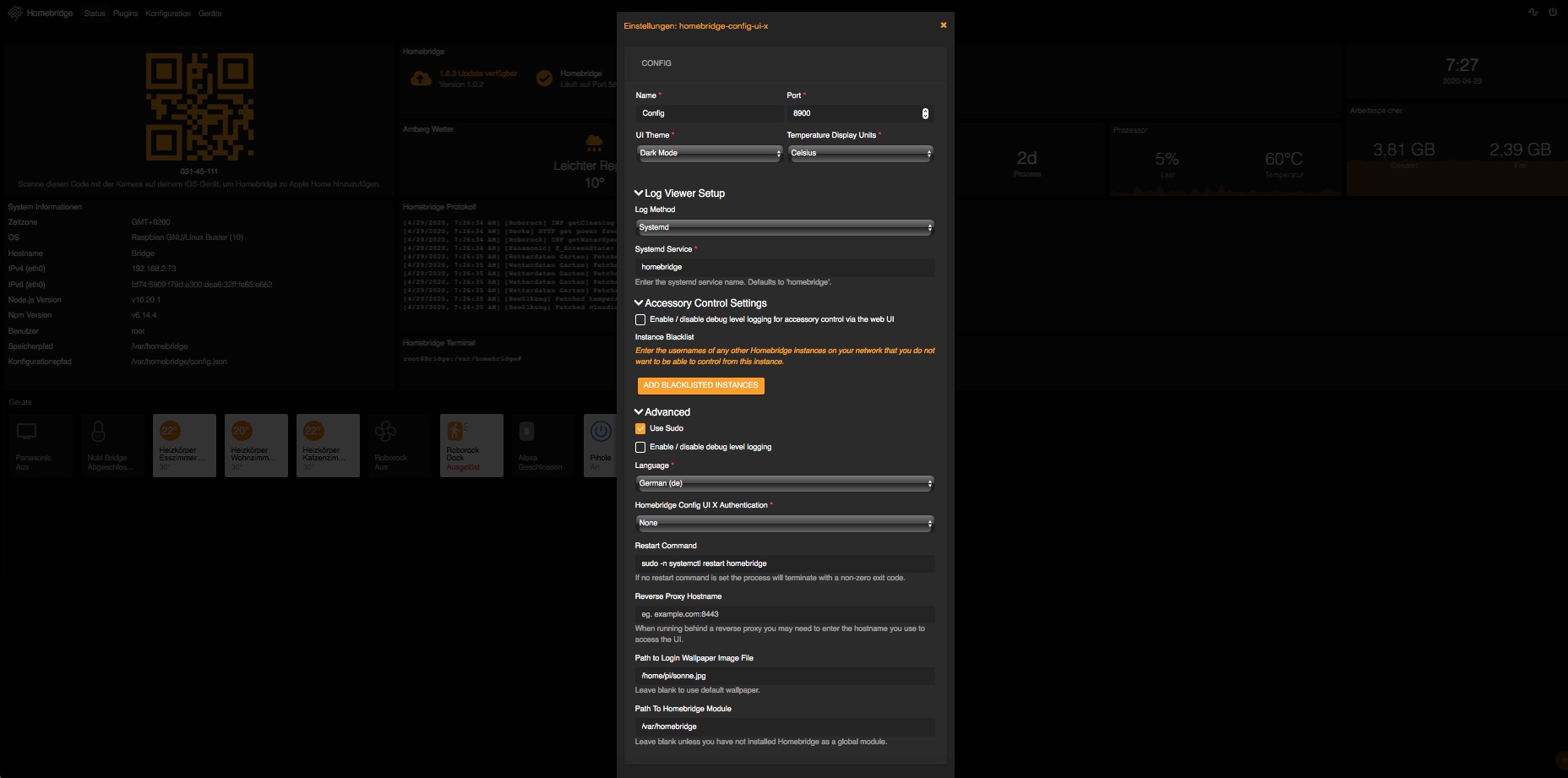Enable the Advanced debug level logging checkbox

pyautogui.click(x=640, y=448)
